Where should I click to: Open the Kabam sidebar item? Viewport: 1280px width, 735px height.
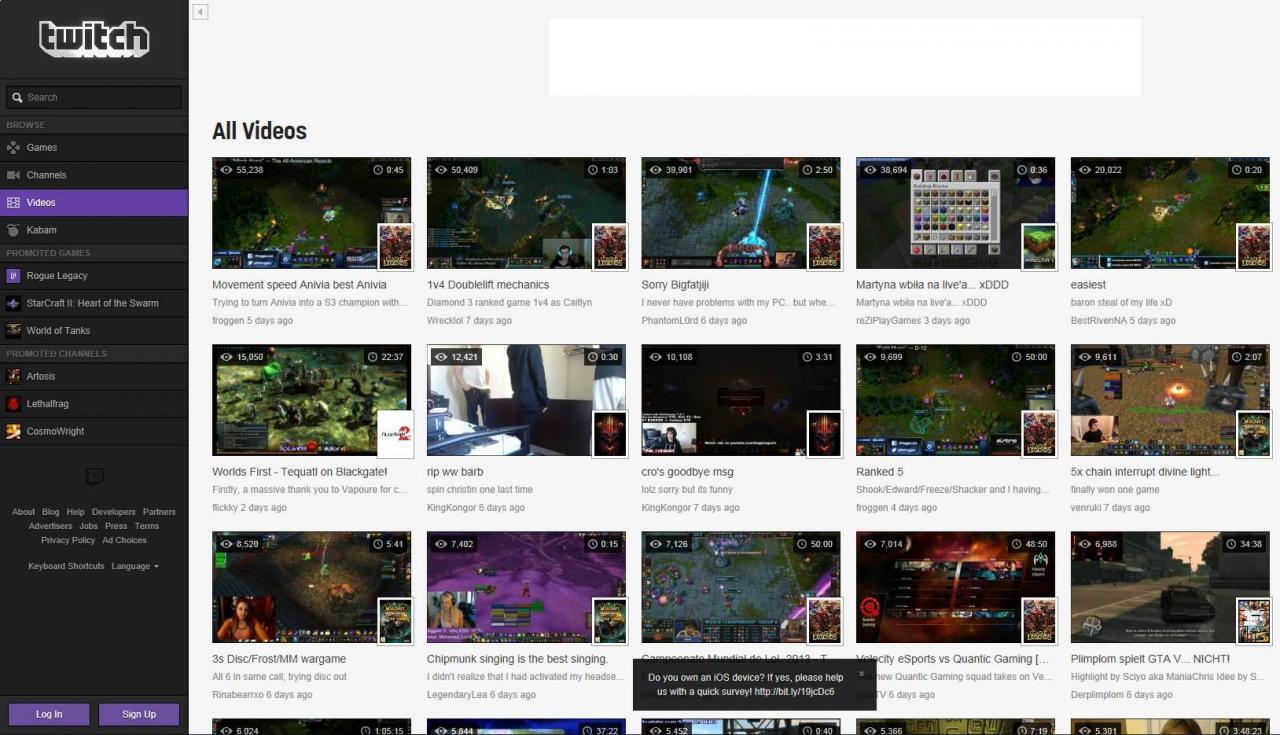click(94, 230)
